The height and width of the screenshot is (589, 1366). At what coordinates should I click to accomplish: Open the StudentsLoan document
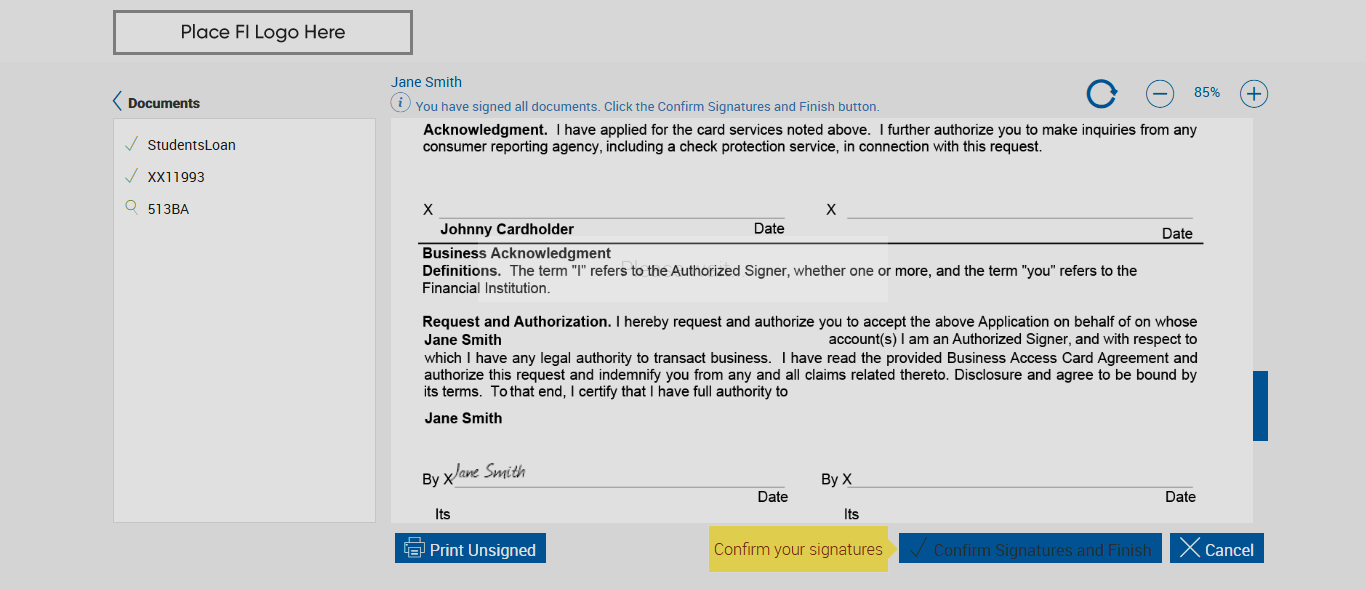(191, 145)
